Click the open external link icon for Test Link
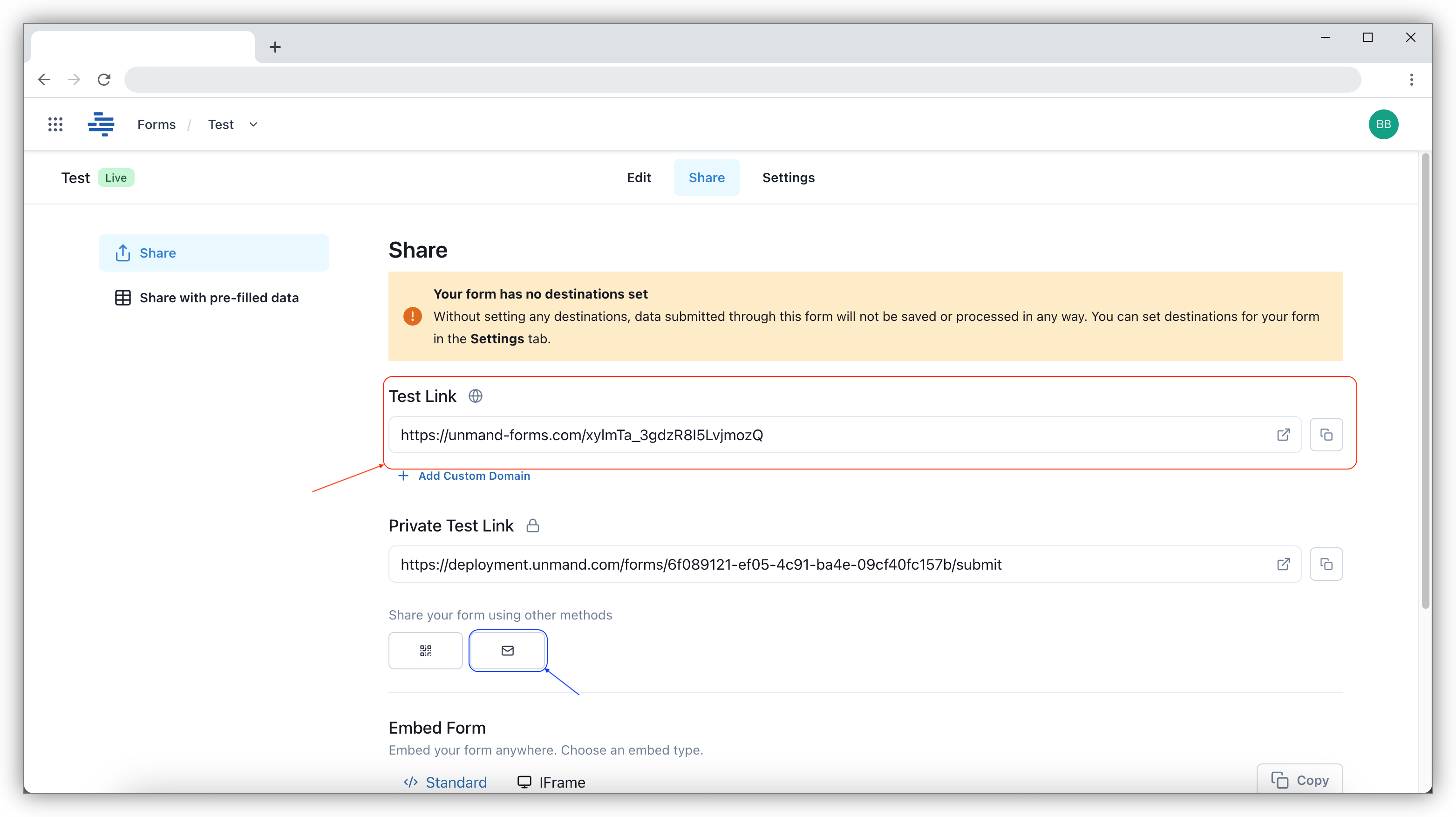This screenshot has width=1456, height=817. point(1284,434)
